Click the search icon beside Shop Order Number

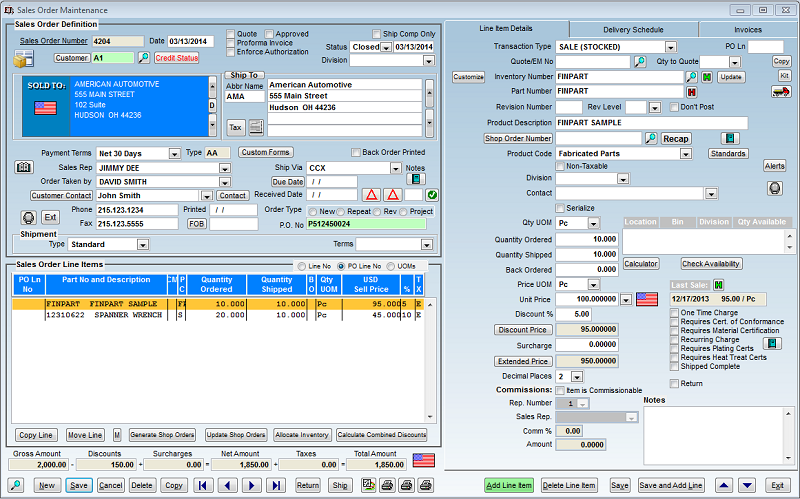(650, 138)
